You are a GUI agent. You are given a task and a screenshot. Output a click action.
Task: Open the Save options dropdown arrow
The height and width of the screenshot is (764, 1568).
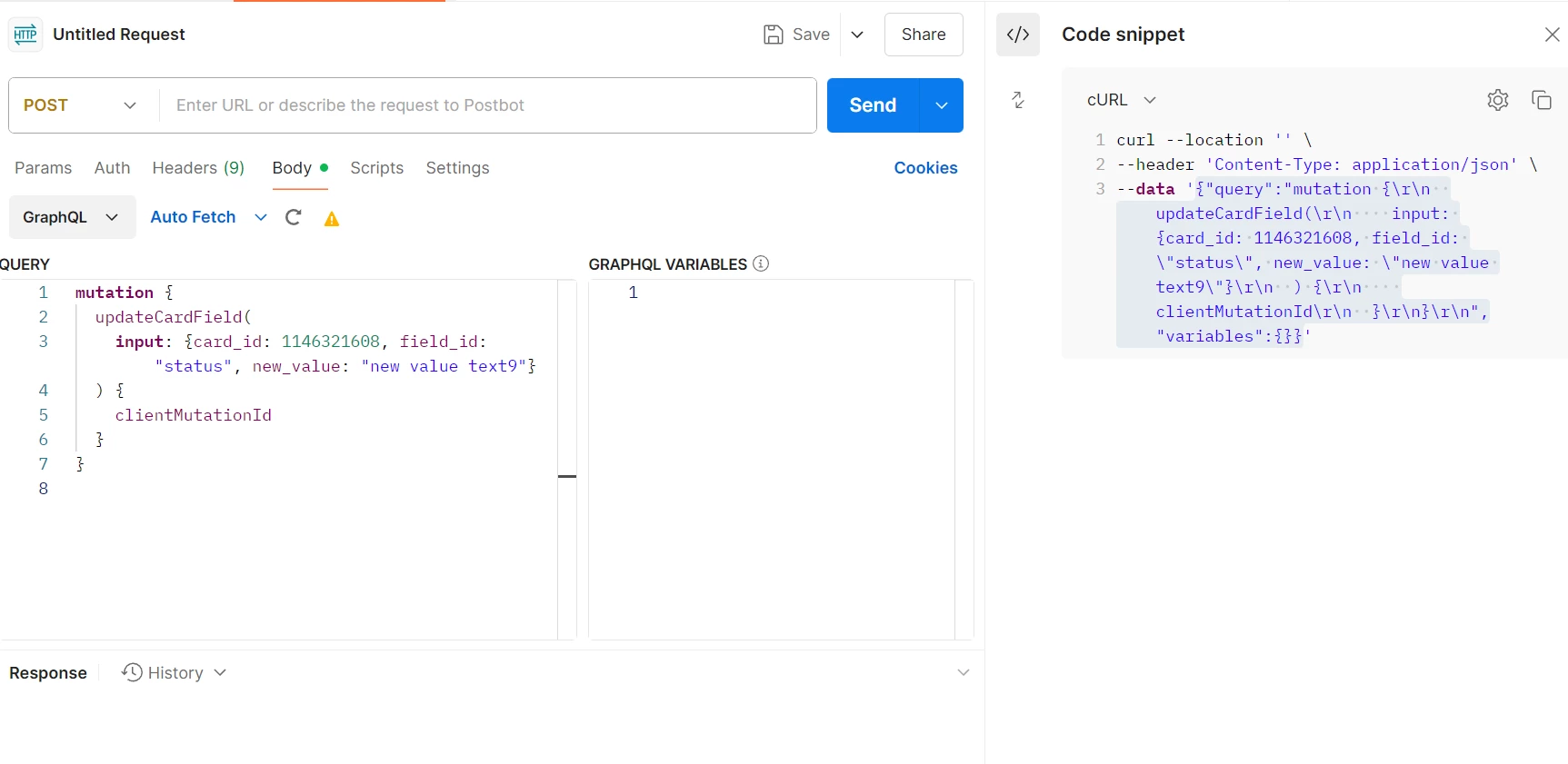point(857,35)
